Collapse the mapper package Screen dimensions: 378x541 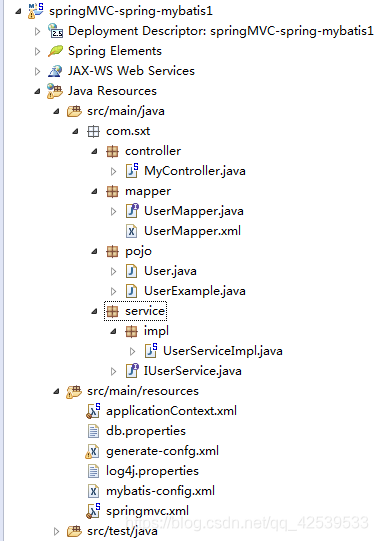tap(94, 191)
